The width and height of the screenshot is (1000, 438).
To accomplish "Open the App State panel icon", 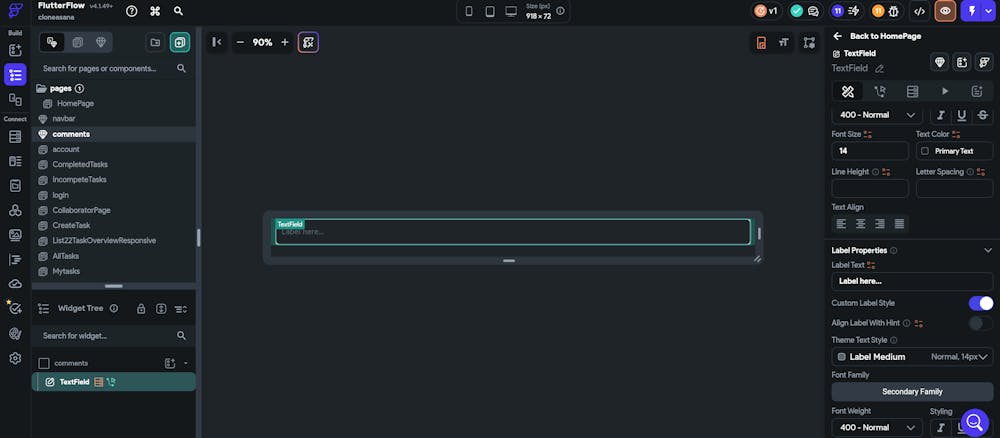I will pyautogui.click(x=15, y=186).
